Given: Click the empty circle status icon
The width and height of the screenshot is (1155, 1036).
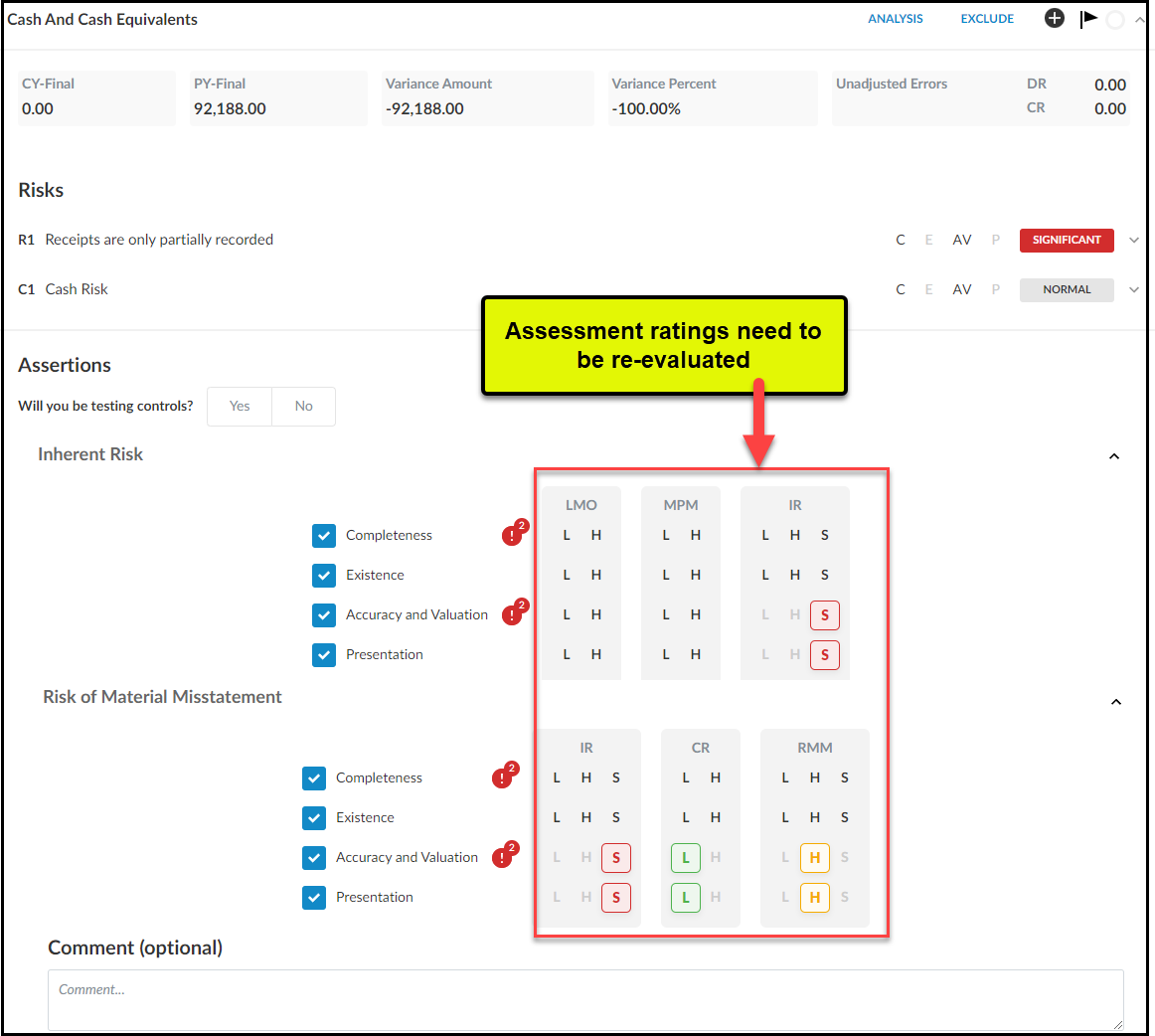Looking at the screenshot, I should (1115, 20).
